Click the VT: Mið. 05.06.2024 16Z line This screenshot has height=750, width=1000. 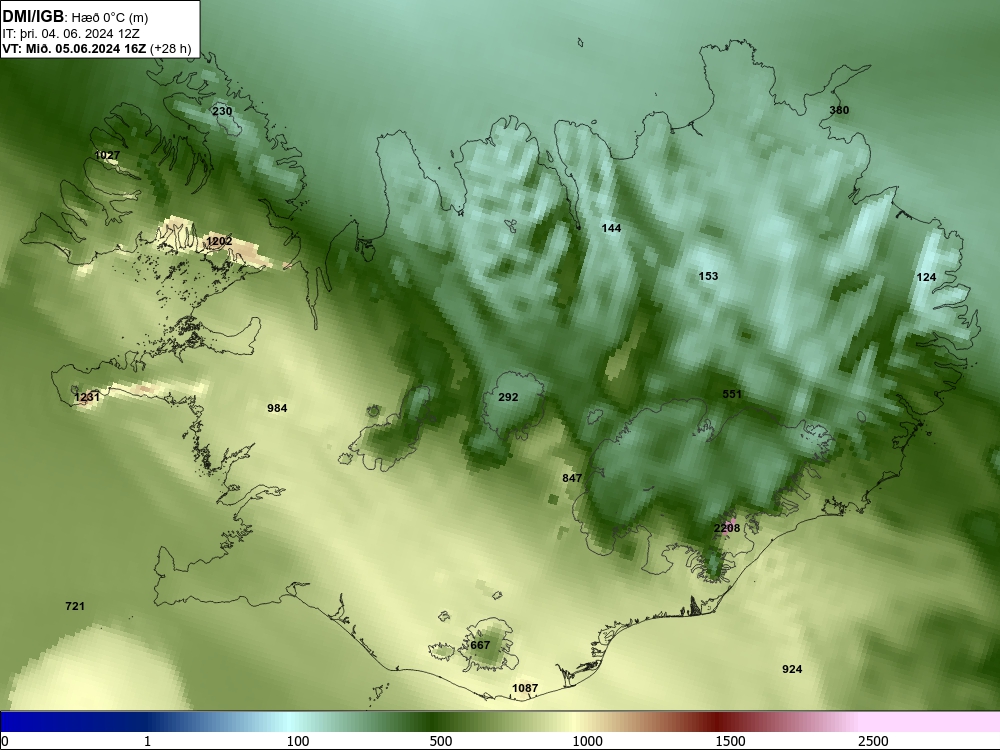[x=97, y=48]
